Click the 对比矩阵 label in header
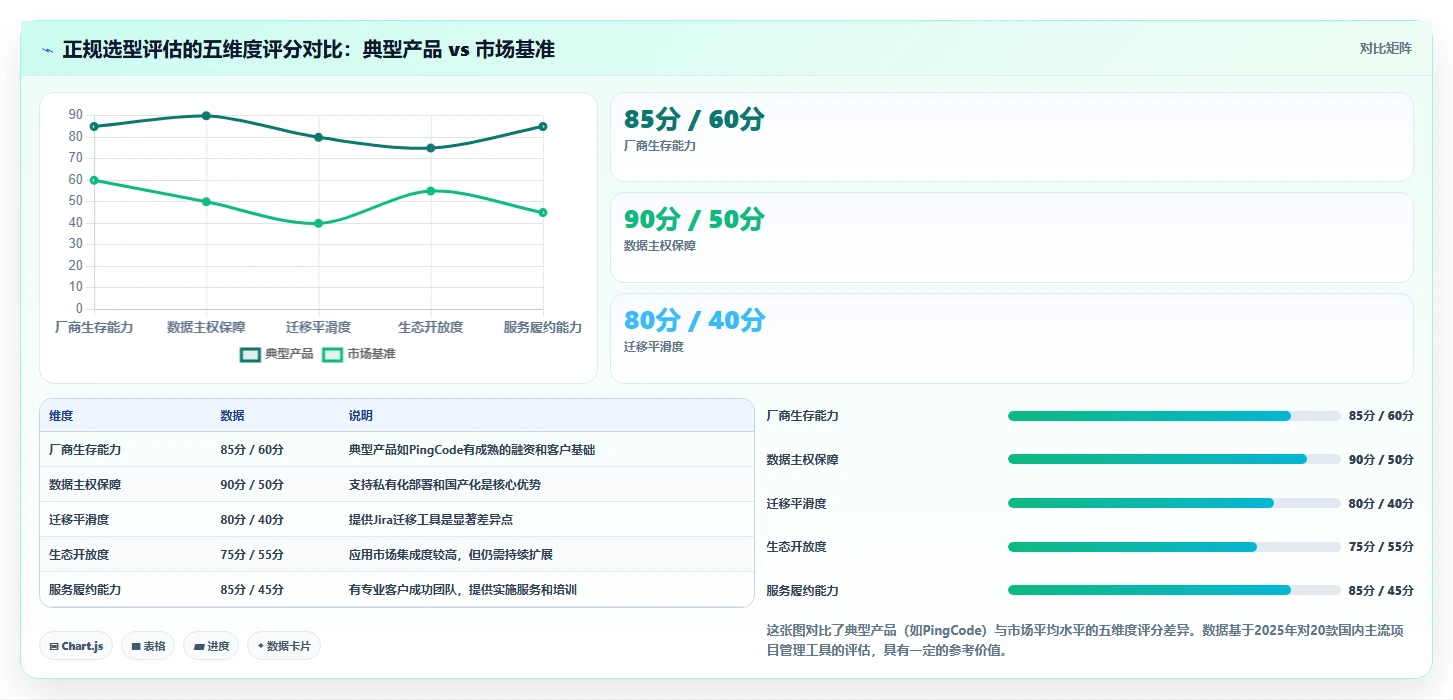The width and height of the screenshot is (1453, 700). coord(1385,48)
